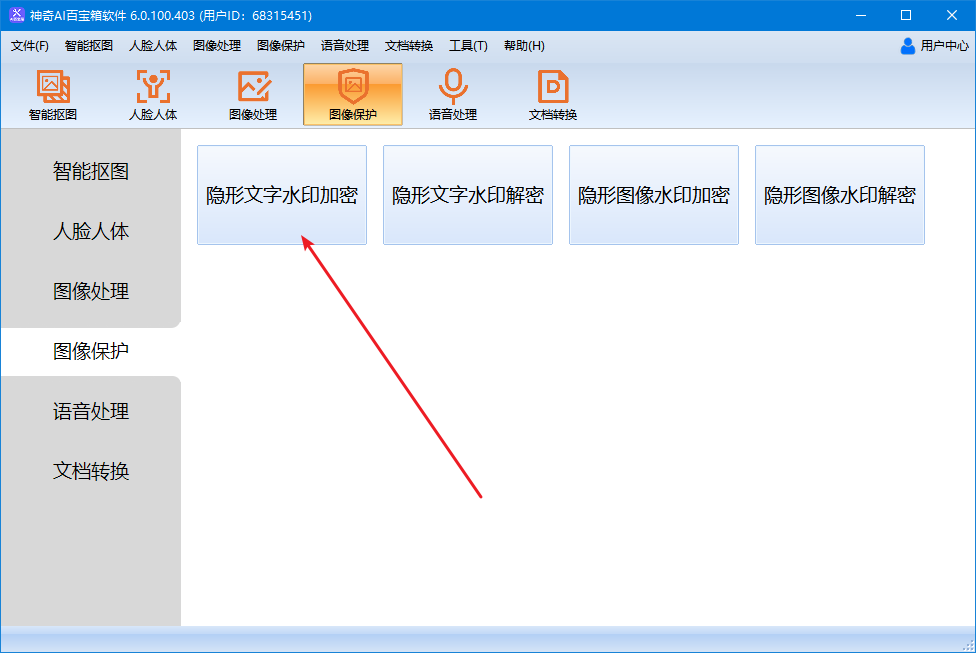Screen dimensions: 976x653
Task: Launch 隐形文字水印解密 function
Action: [x=468, y=195]
